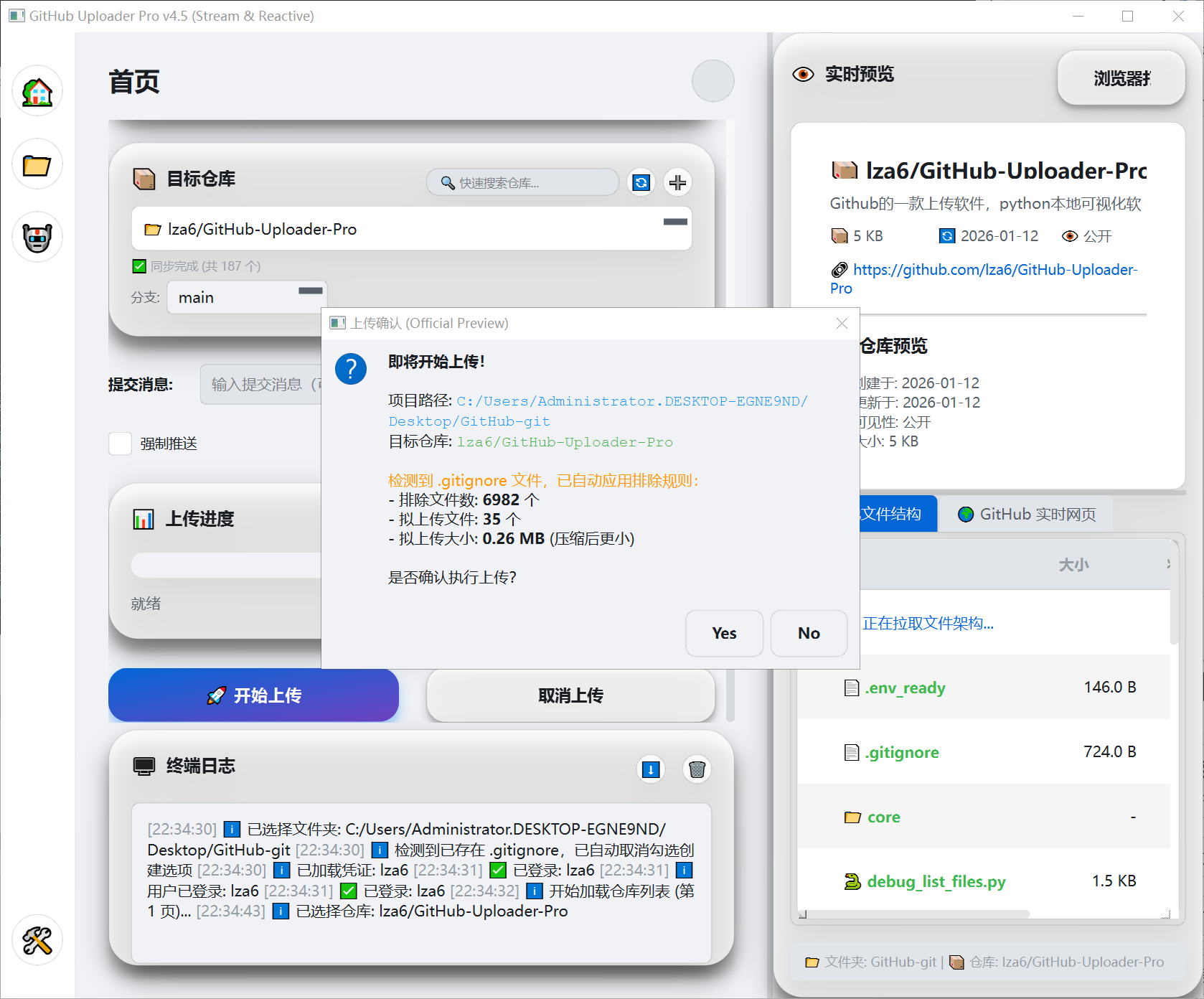Click the core folder icon
Image resolution: width=1204 pixels, height=999 pixels.
(x=852, y=817)
